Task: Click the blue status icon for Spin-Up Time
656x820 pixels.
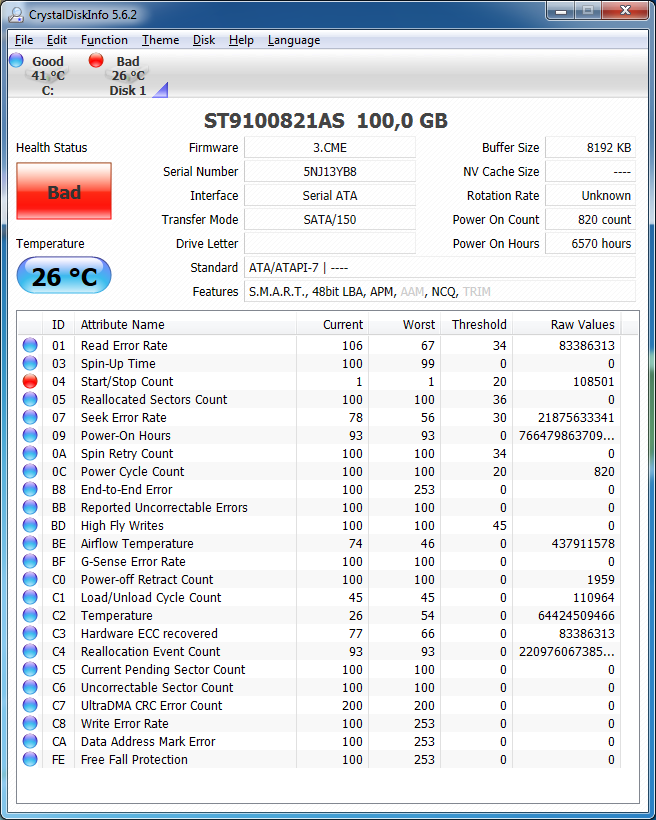Action: 30,363
